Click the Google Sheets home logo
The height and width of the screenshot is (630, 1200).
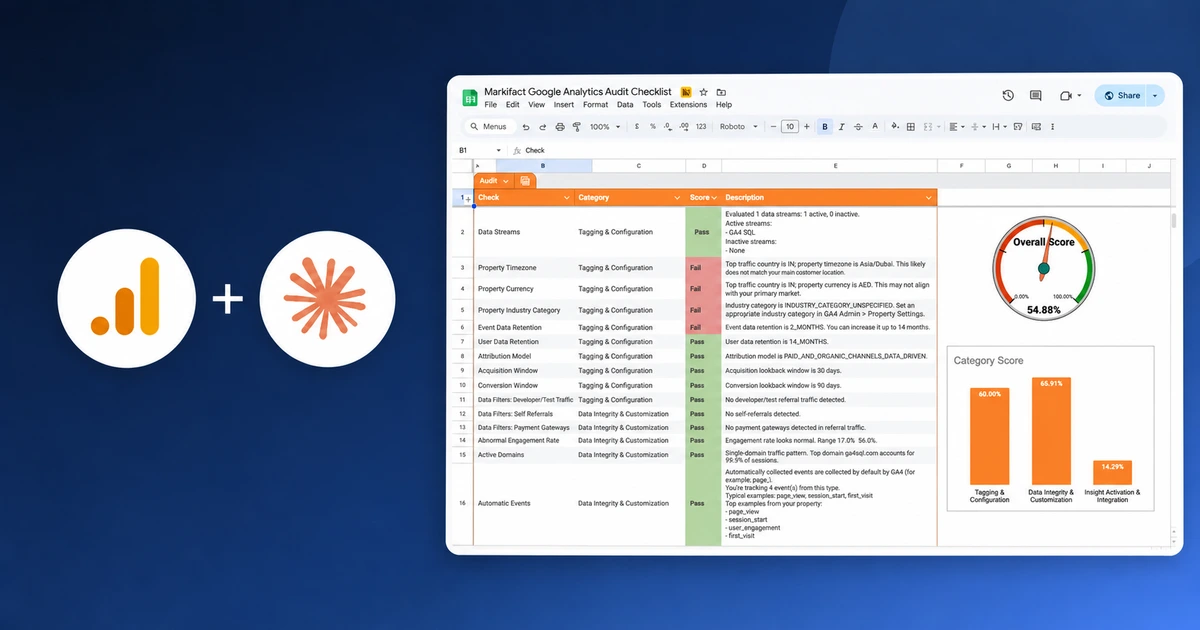point(470,98)
